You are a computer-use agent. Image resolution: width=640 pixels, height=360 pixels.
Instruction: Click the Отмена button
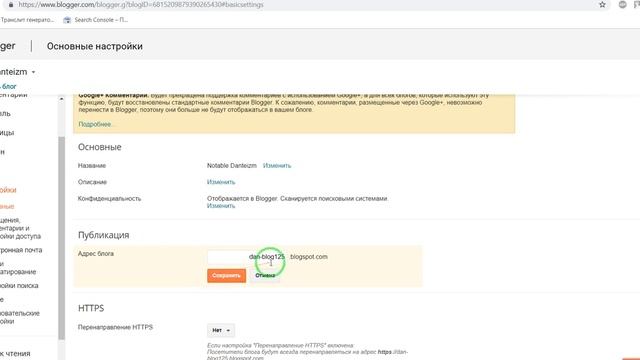coord(265,276)
